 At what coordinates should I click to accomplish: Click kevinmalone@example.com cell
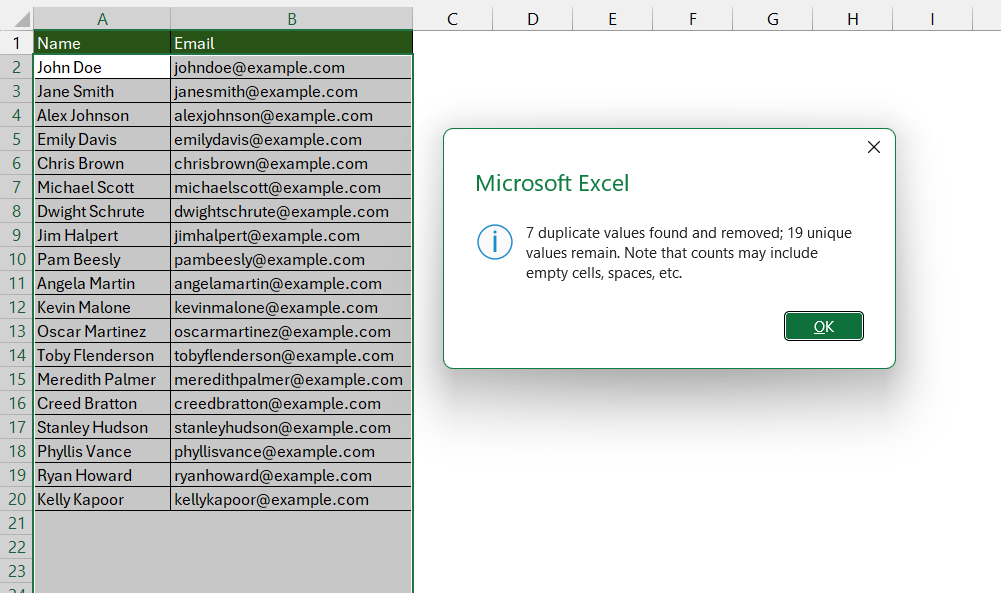click(x=292, y=307)
